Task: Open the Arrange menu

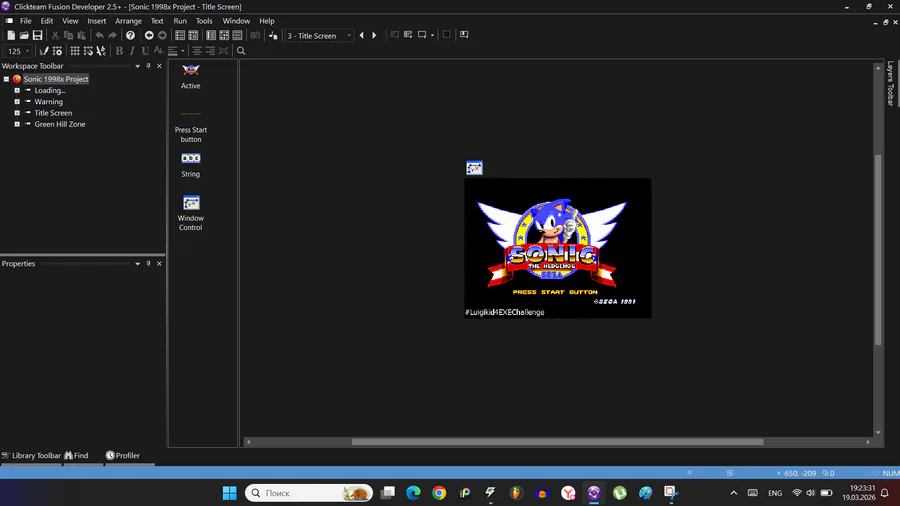Action: pos(128,21)
